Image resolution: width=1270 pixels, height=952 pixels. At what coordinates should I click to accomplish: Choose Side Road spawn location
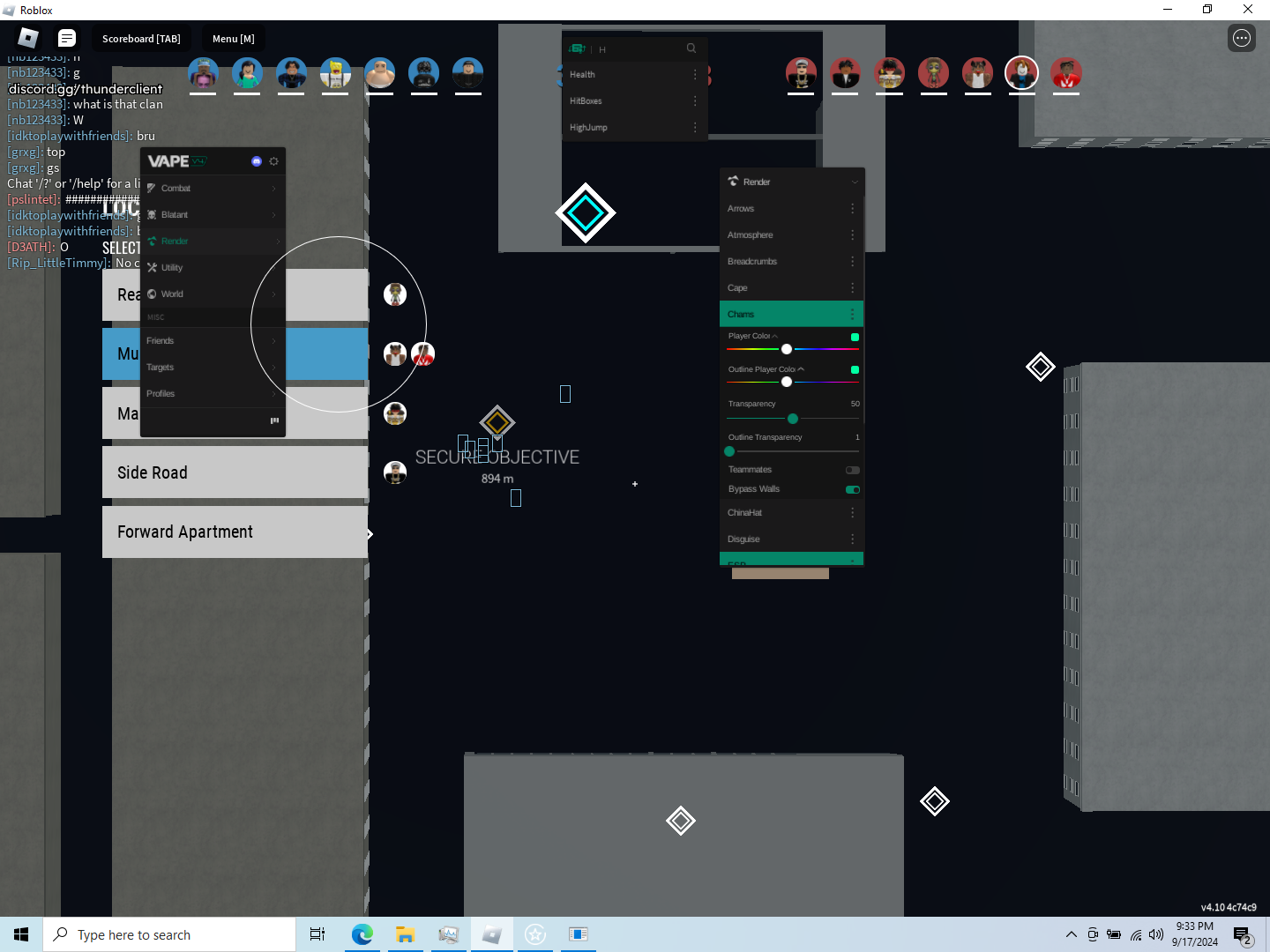click(x=235, y=472)
